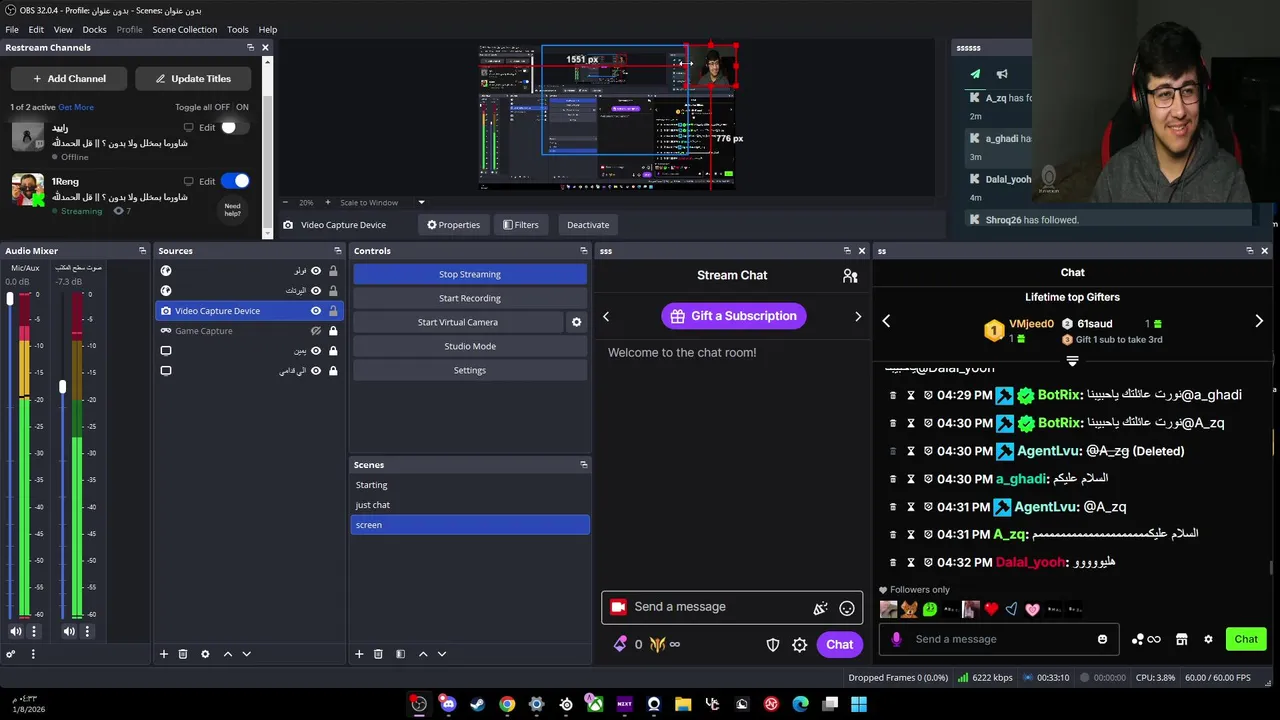Show previous Lifetime top Gifters page
The width and height of the screenshot is (1280, 720).
886,321
